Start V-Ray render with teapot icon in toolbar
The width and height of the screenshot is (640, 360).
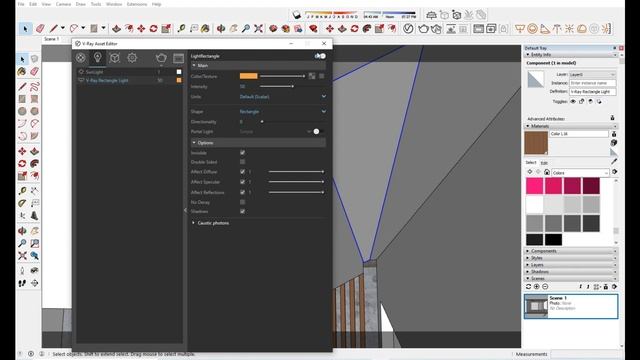coord(423,29)
